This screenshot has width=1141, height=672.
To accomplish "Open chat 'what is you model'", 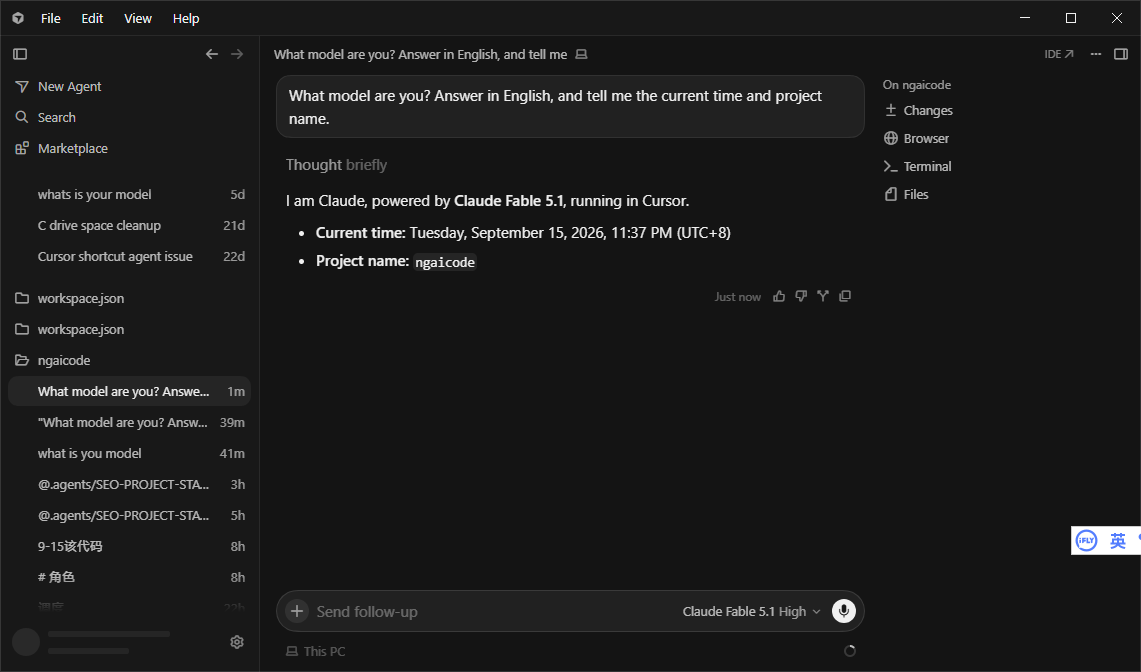I will point(130,454).
